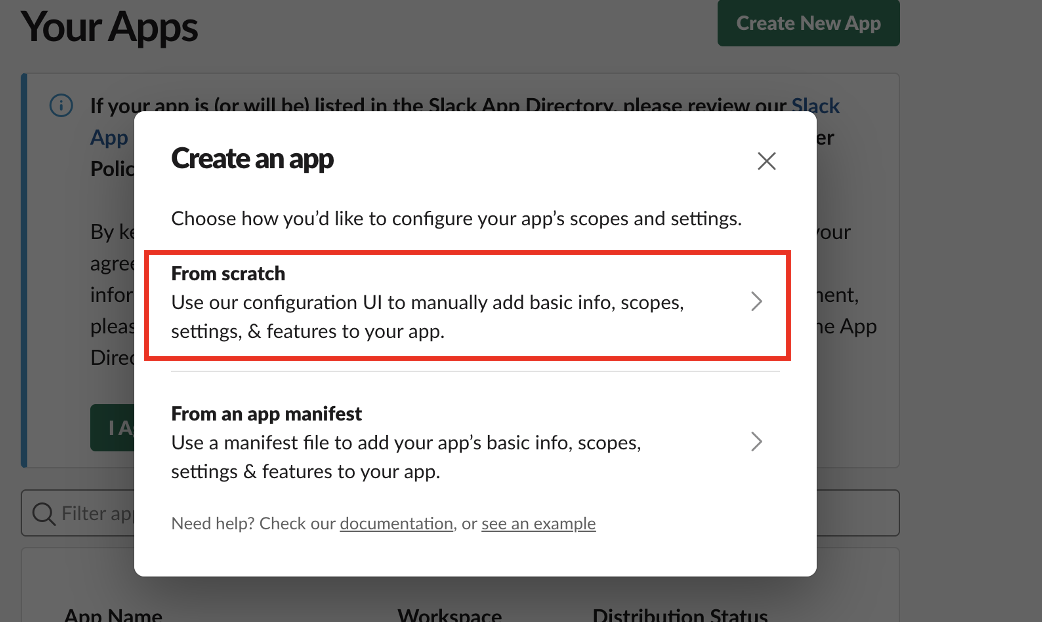Select the From scratch heading
The height and width of the screenshot is (622, 1042).
coord(228,274)
